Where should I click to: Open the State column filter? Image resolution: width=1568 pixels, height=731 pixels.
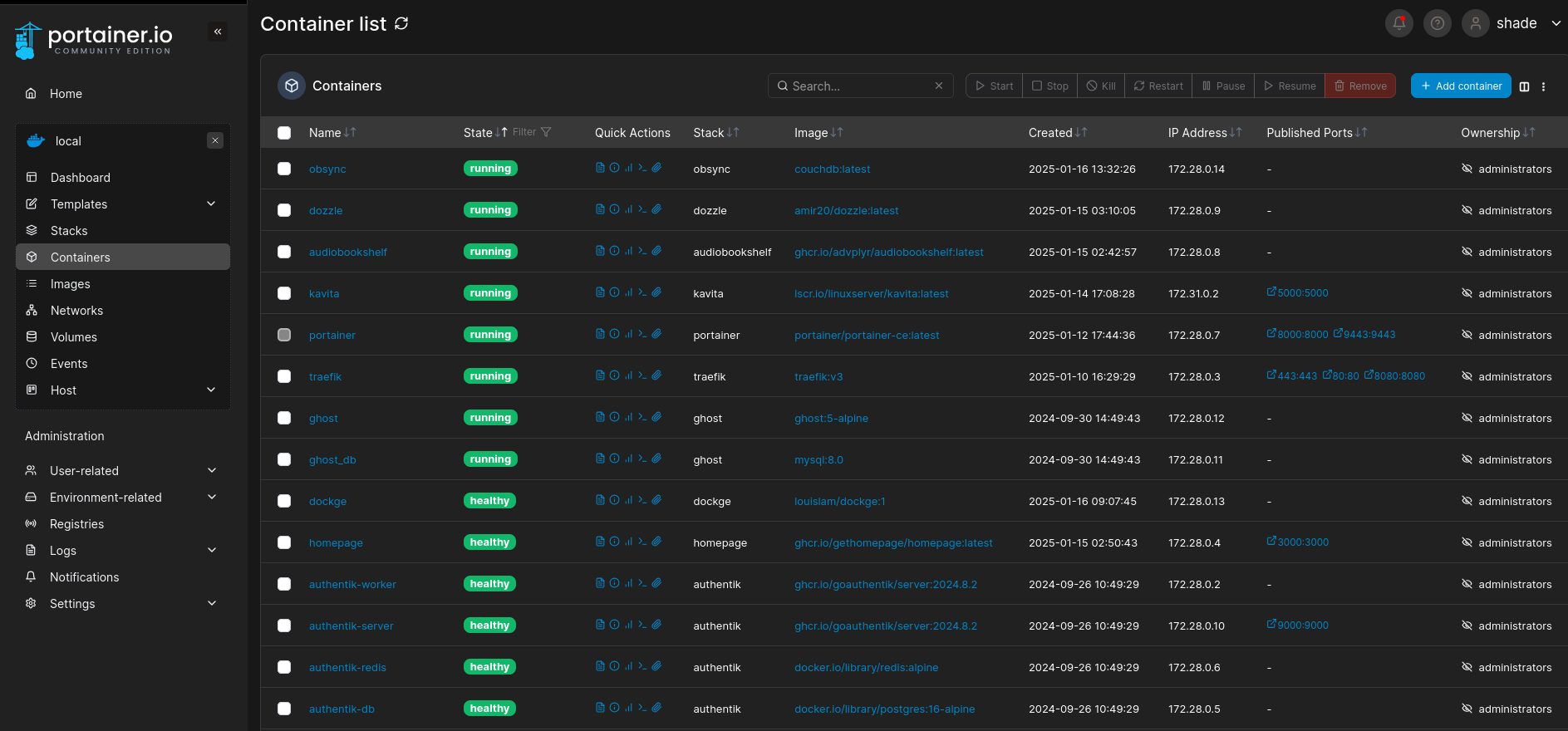pos(532,132)
